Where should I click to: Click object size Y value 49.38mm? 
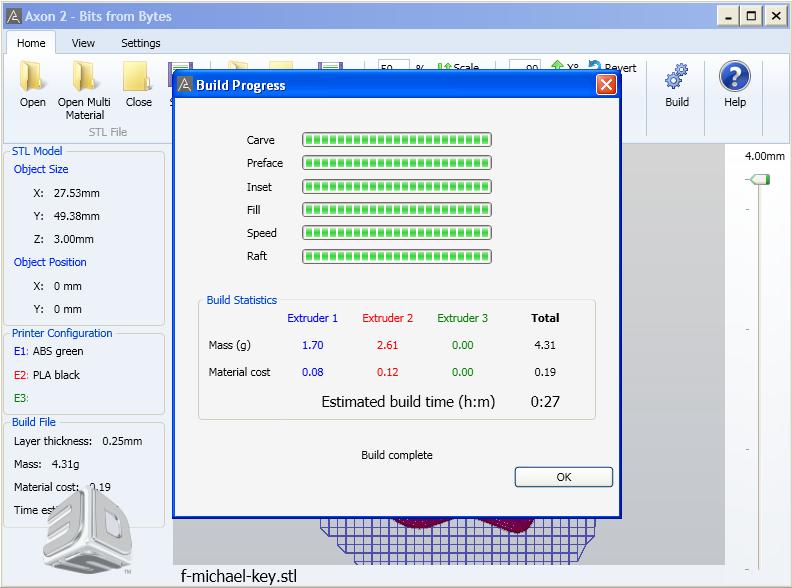[76, 216]
